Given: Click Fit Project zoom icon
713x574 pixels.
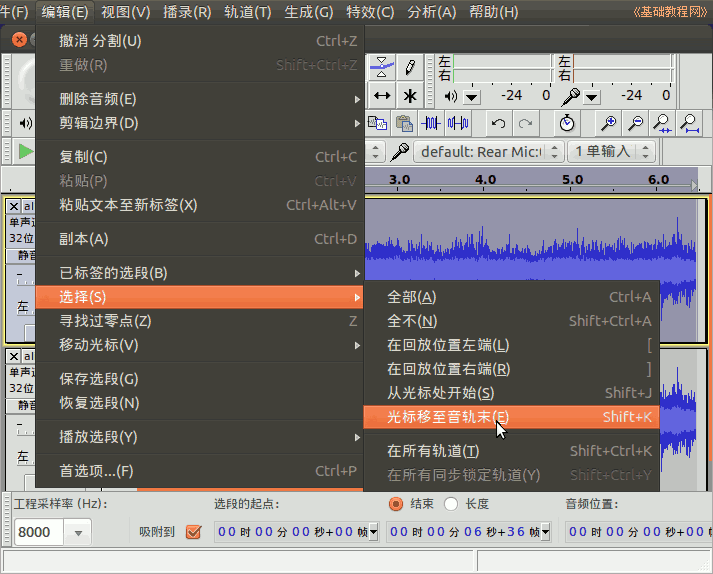Looking at the screenshot, I should click(x=689, y=123).
